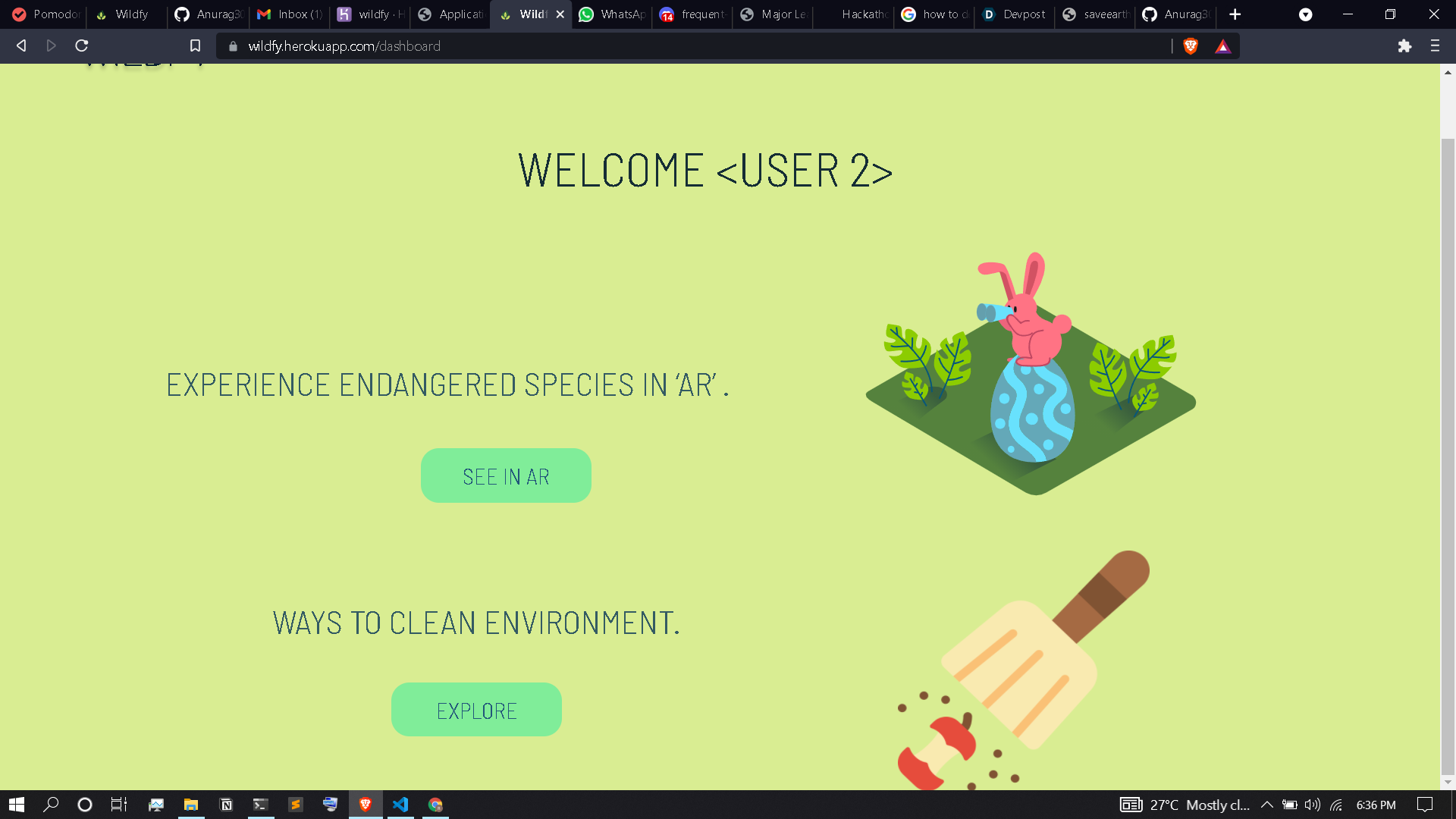Open Sublime Text from the taskbar
This screenshot has width=1456, height=819.
[296, 805]
